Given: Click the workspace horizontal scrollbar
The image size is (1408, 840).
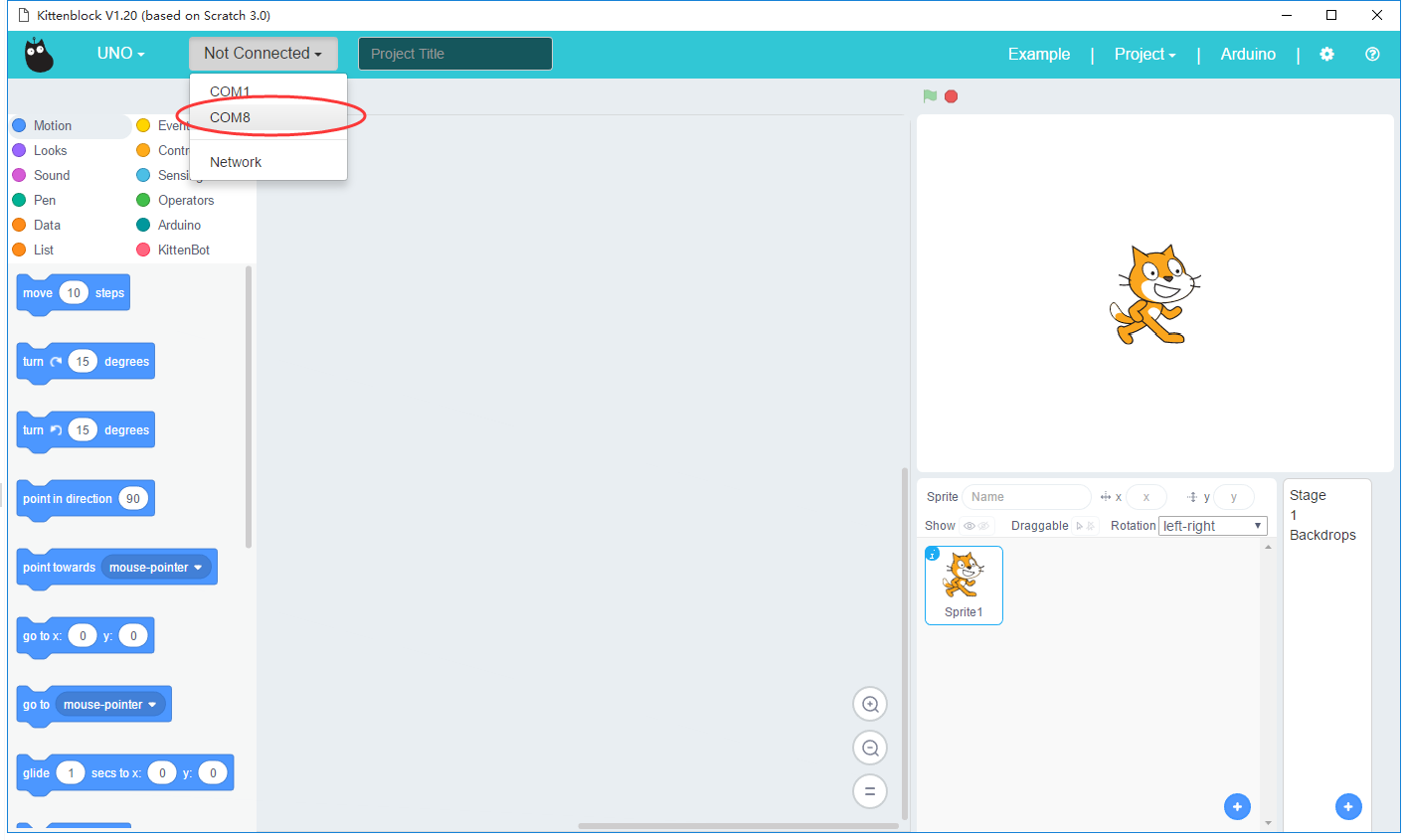Looking at the screenshot, I should click(x=739, y=826).
